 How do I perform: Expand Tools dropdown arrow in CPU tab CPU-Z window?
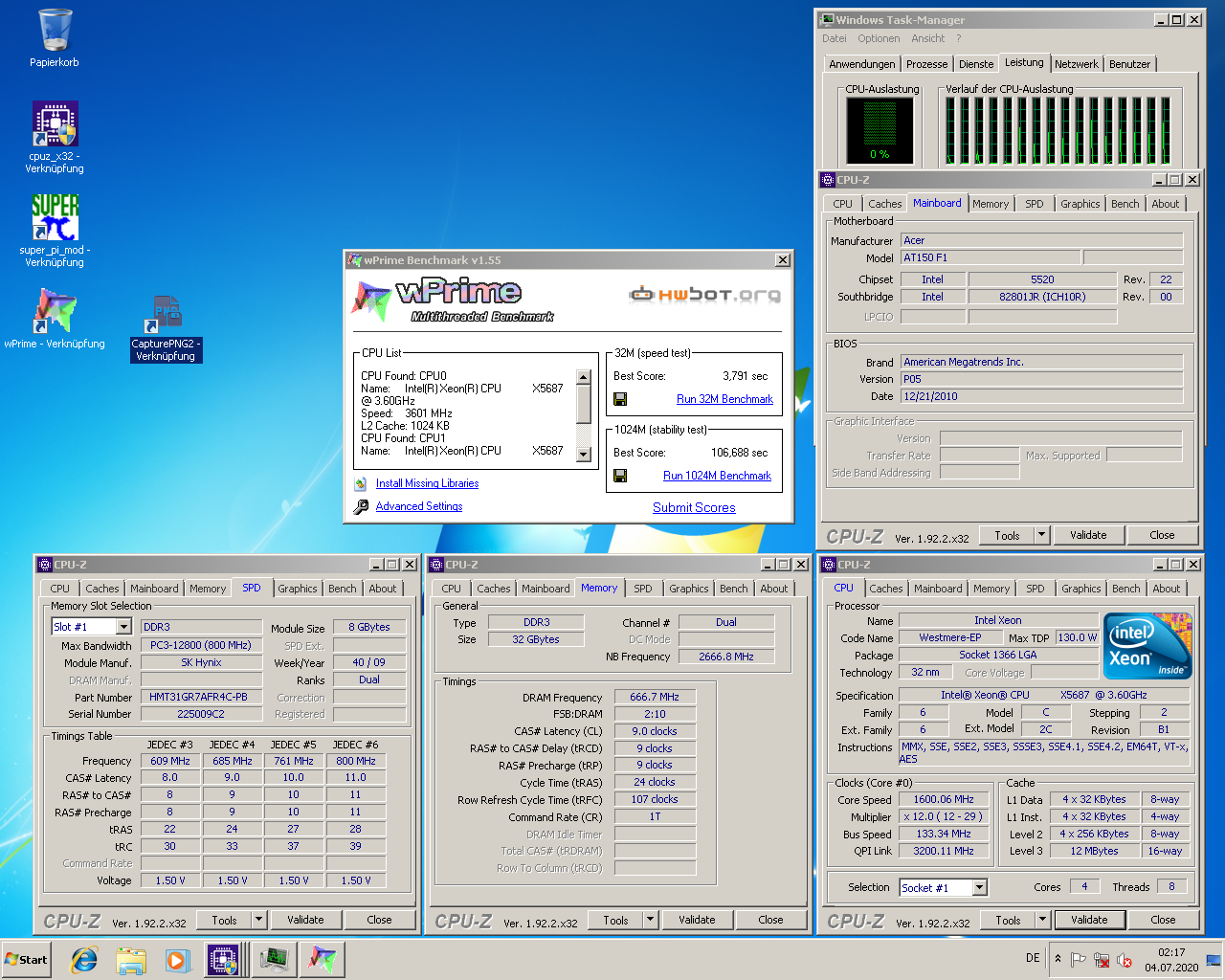click(1042, 920)
